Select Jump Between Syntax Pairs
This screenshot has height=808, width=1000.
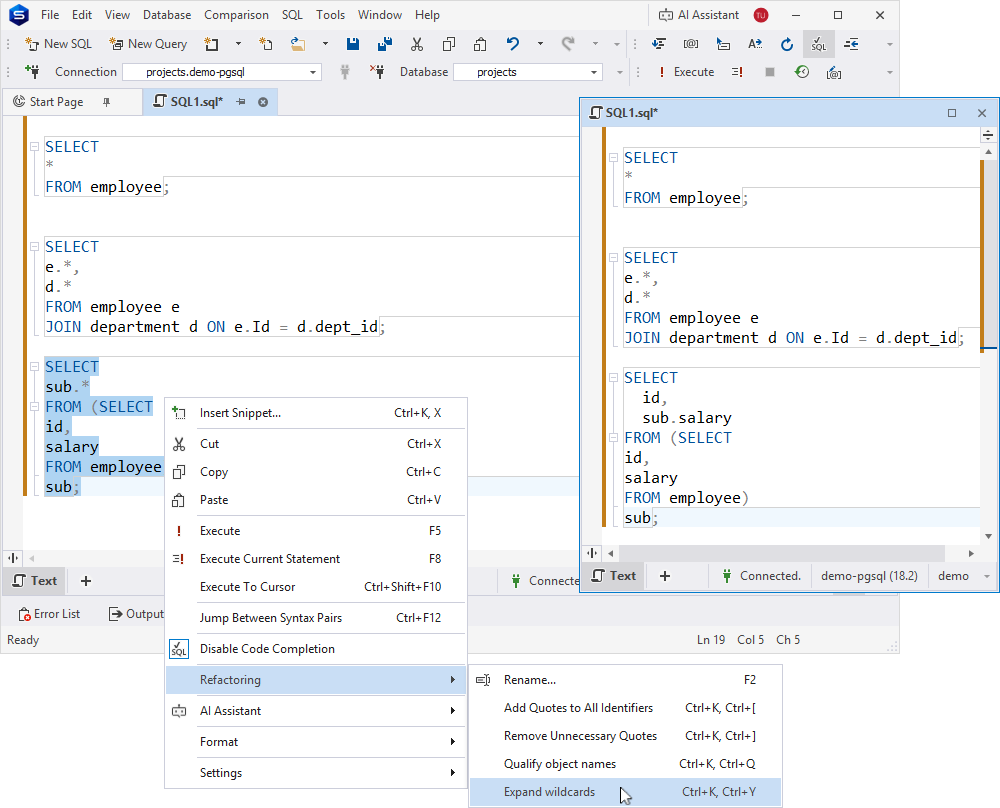point(316,617)
